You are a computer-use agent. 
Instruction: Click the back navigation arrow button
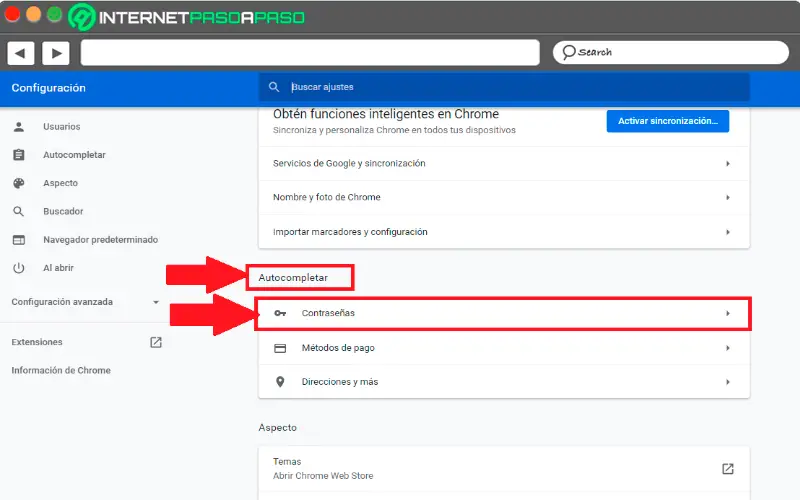coord(20,53)
